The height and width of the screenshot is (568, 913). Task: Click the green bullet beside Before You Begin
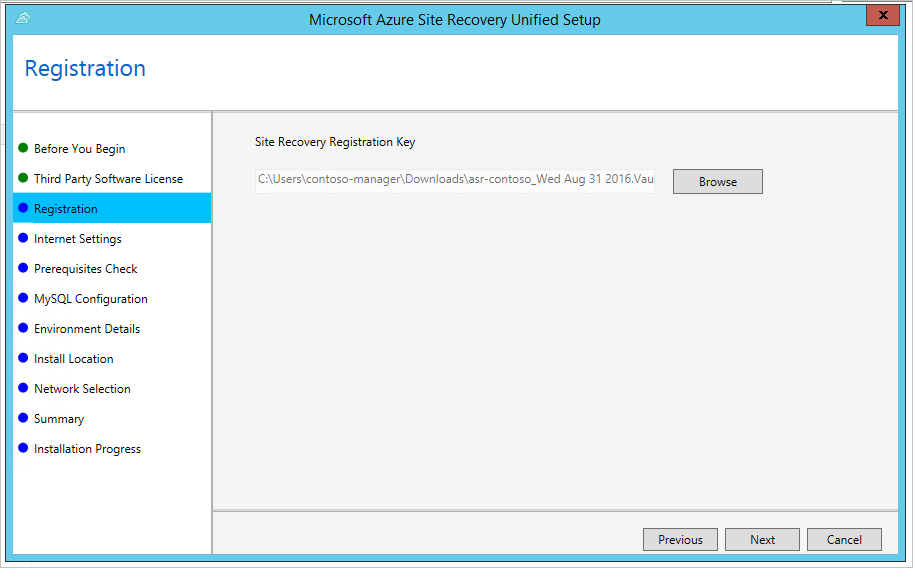23,147
